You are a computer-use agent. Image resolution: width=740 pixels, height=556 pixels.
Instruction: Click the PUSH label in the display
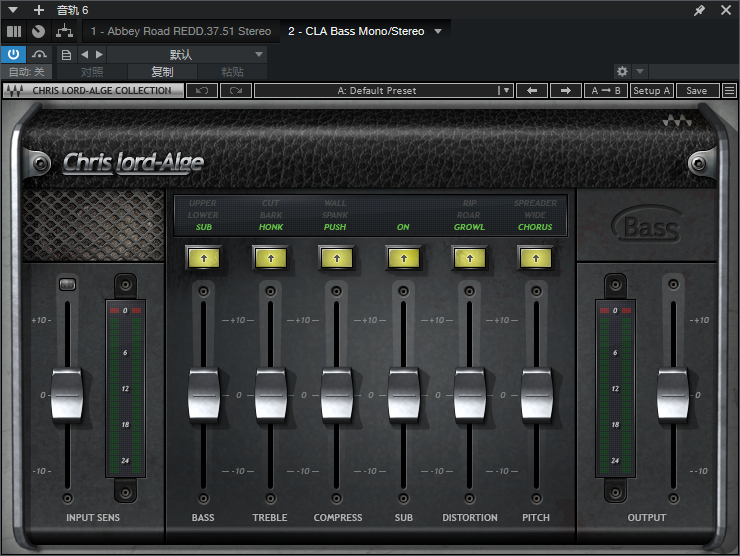tap(335, 227)
